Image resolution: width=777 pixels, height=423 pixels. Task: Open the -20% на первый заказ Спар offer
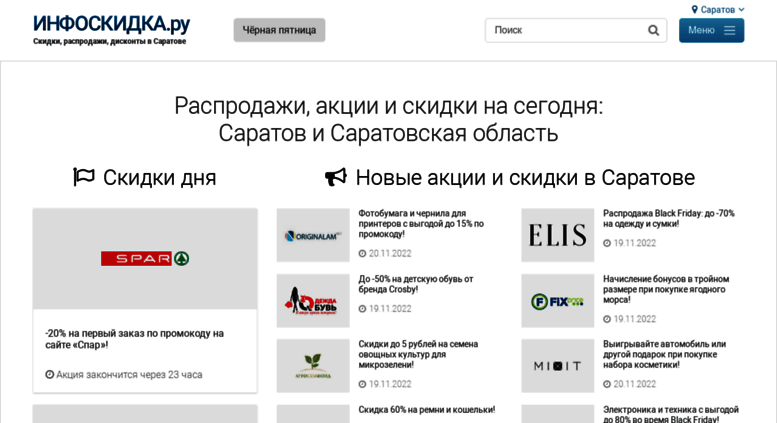[134, 339]
